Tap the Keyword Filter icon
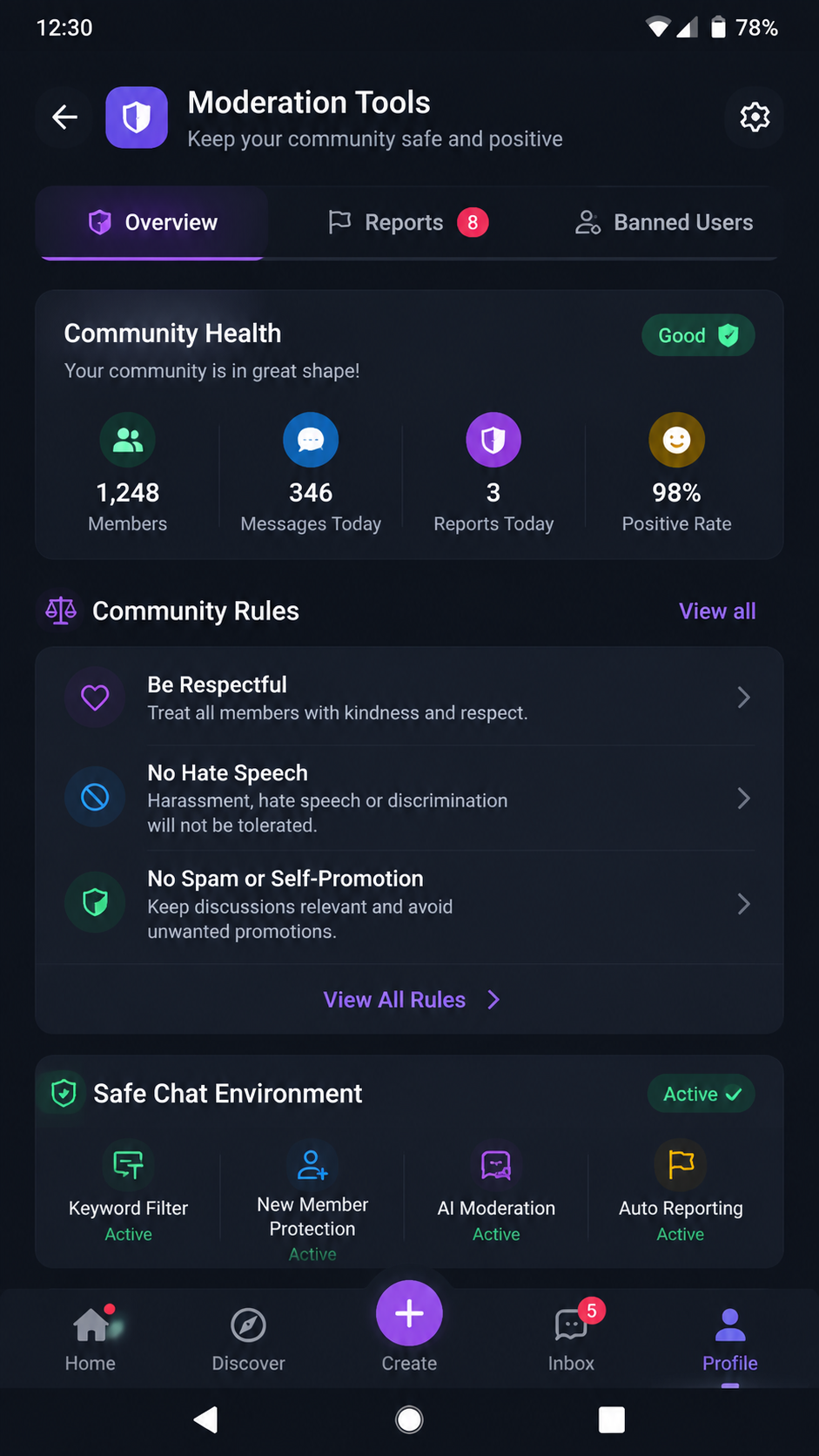Image resolution: width=819 pixels, height=1456 pixels. pyautogui.click(x=128, y=1164)
